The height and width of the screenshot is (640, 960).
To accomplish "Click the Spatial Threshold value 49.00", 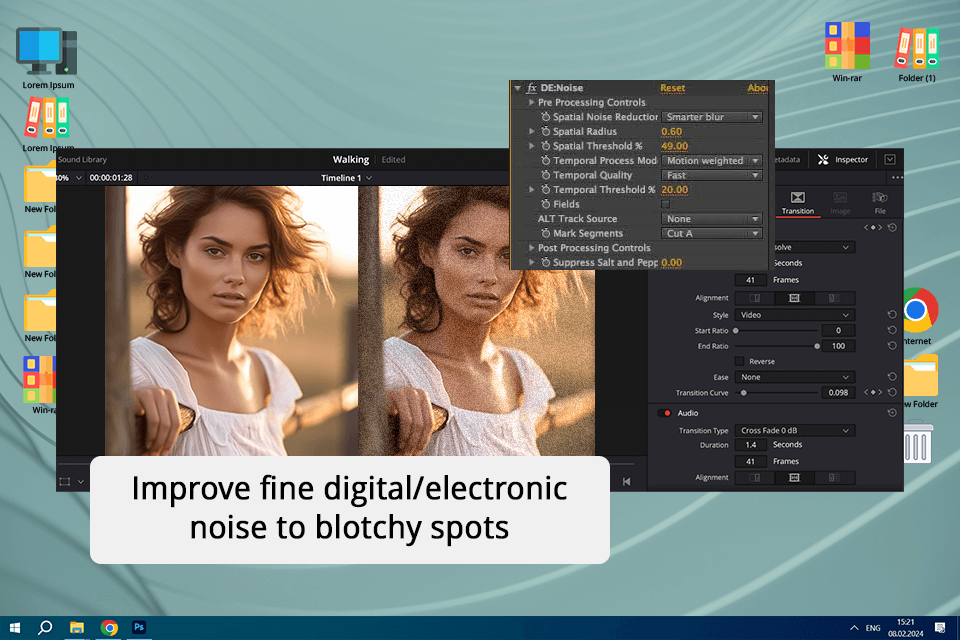I will [x=674, y=146].
